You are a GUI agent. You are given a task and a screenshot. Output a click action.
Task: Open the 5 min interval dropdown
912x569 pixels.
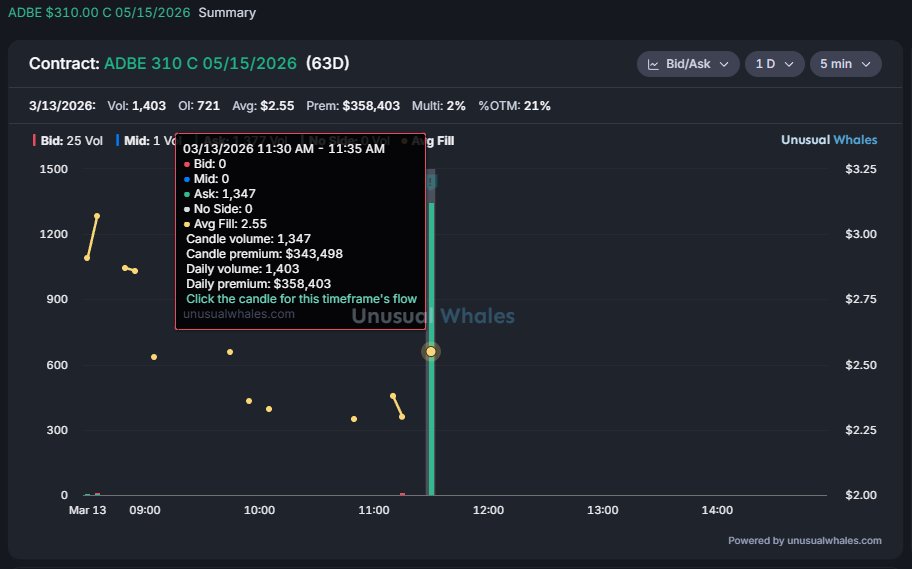845,64
